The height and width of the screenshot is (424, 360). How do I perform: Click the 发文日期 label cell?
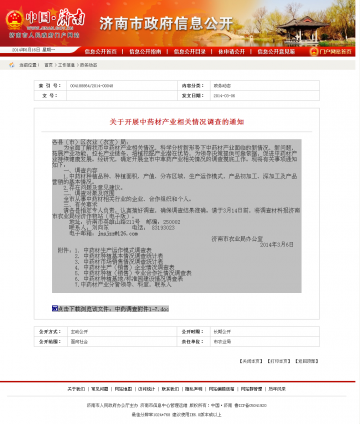click(194, 96)
